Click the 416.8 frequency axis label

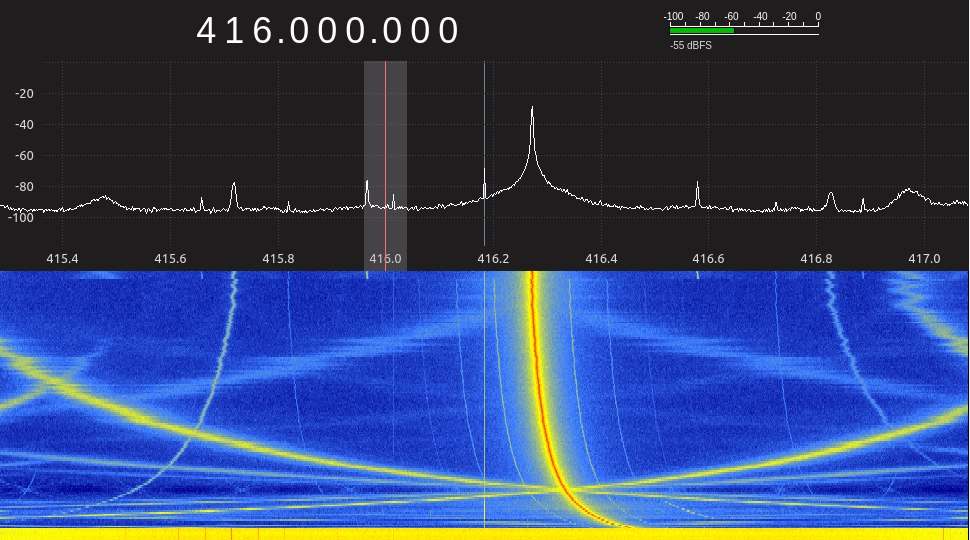point(817,259)
